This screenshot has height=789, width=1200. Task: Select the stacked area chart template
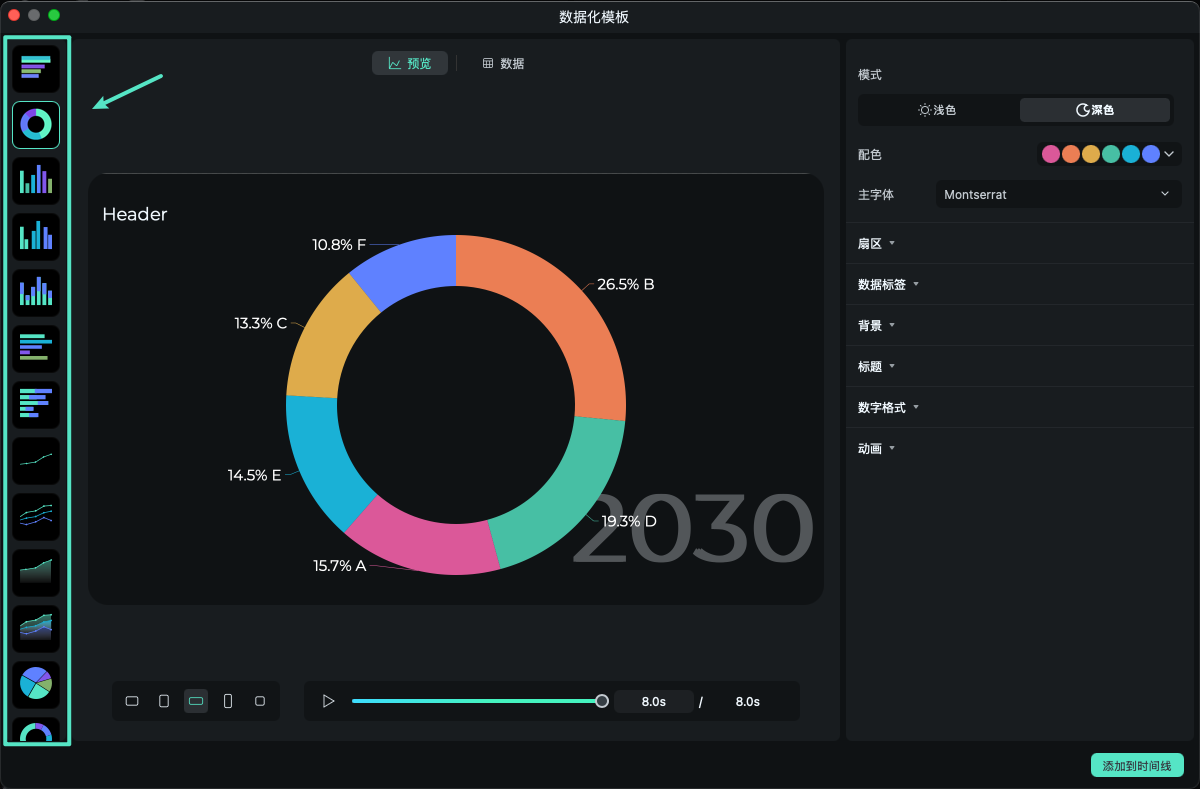click(35, 628)
